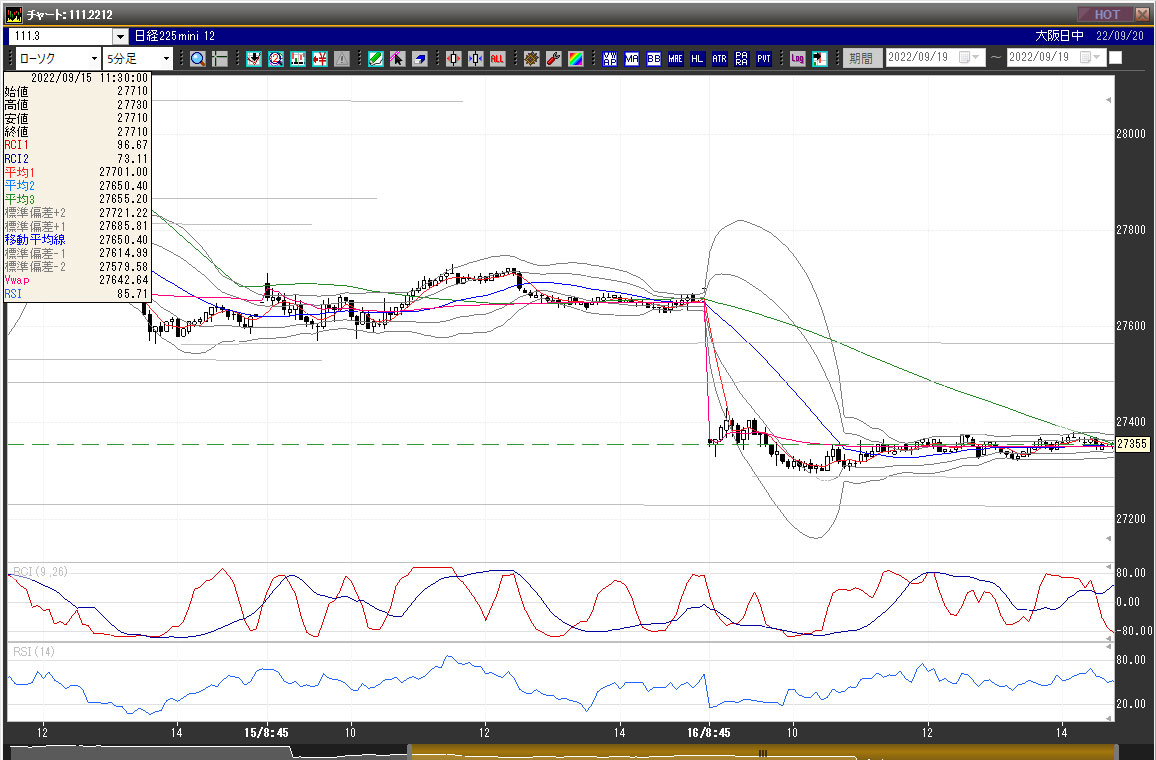Screen dimensions: 1156x760
Task: Toggle the HL indicator button
Action: click(x=697, y=59)
